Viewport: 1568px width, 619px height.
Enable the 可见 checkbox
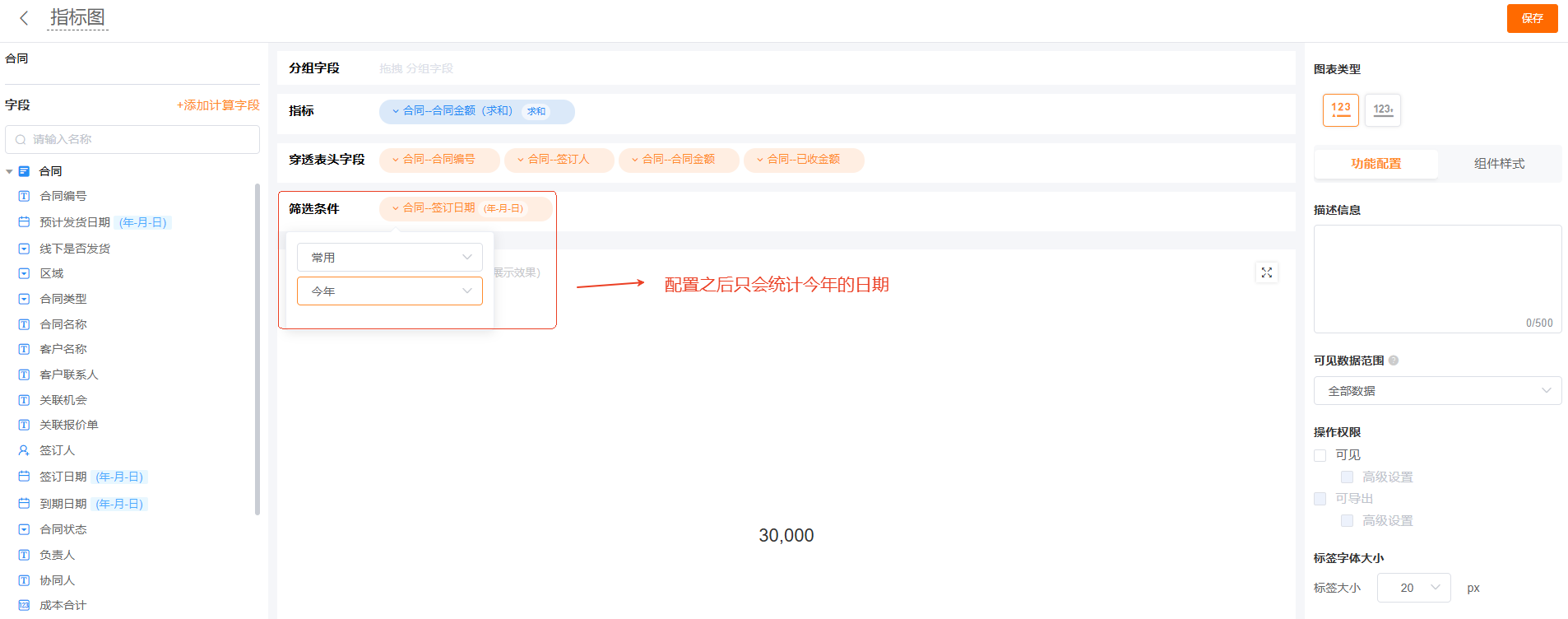[x=1320, y=455]
